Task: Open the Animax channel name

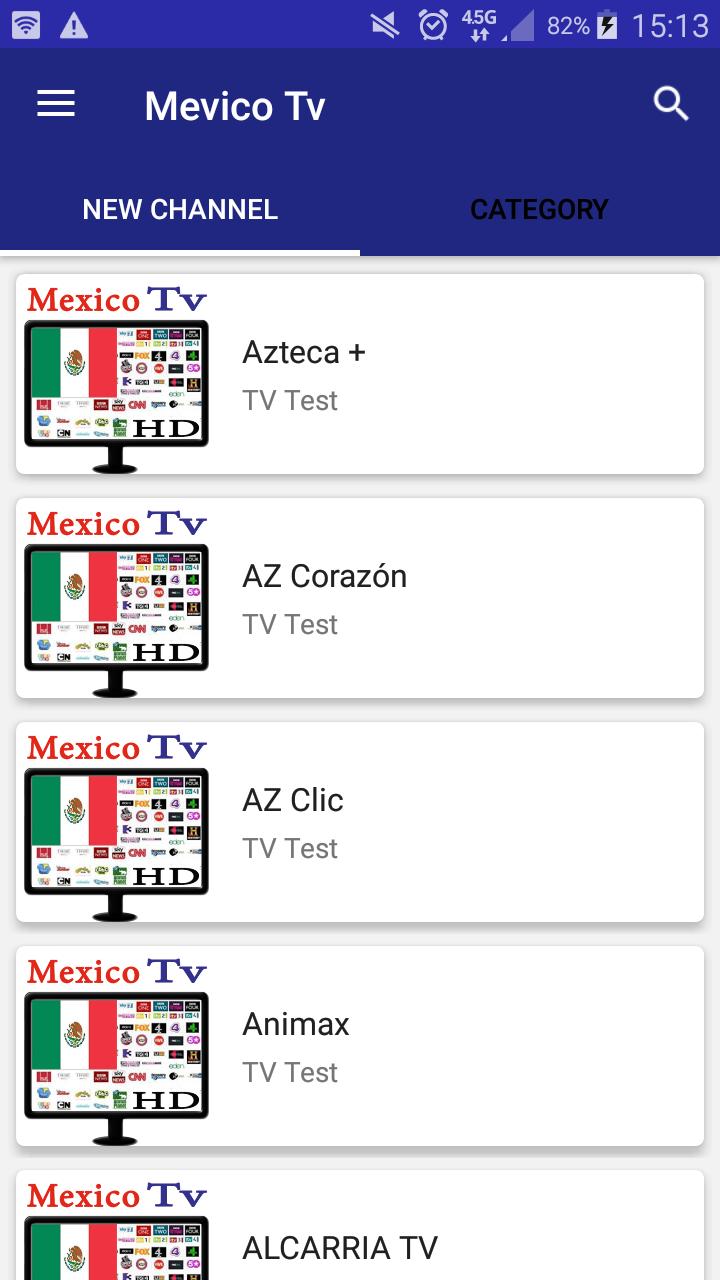Action: (296, 1024)
